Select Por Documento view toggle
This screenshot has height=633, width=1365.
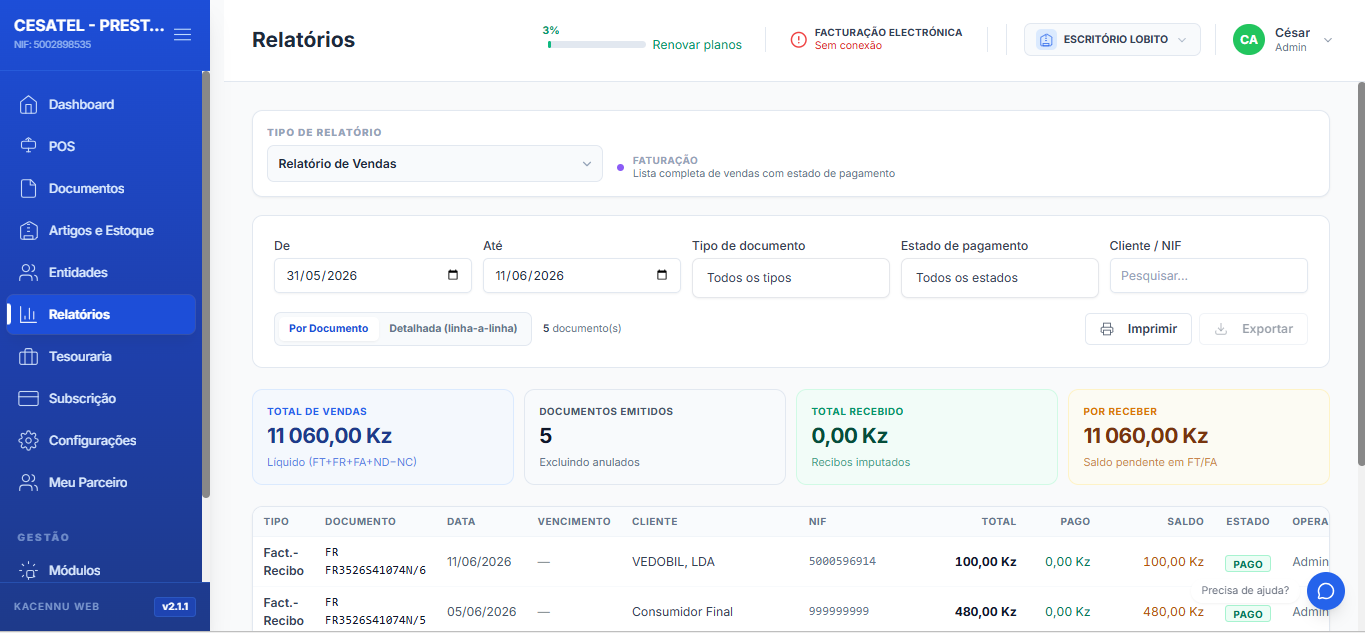pos(328,328)
